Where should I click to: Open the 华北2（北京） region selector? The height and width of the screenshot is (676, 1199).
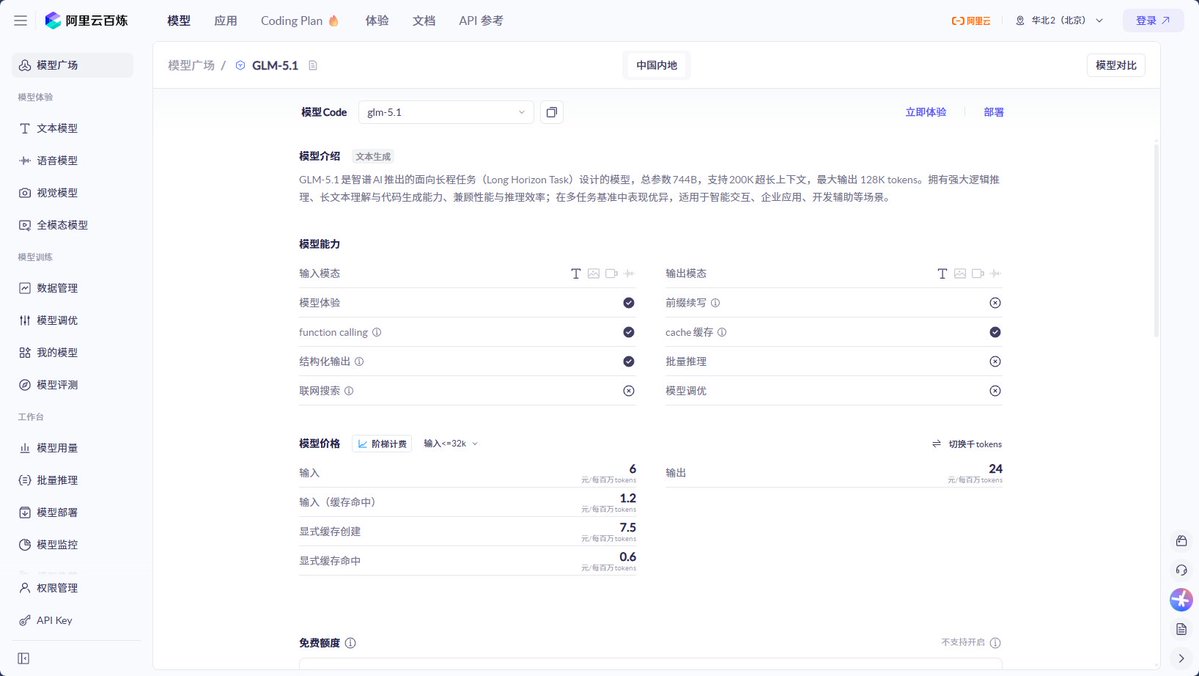(x=1060, y=21)
